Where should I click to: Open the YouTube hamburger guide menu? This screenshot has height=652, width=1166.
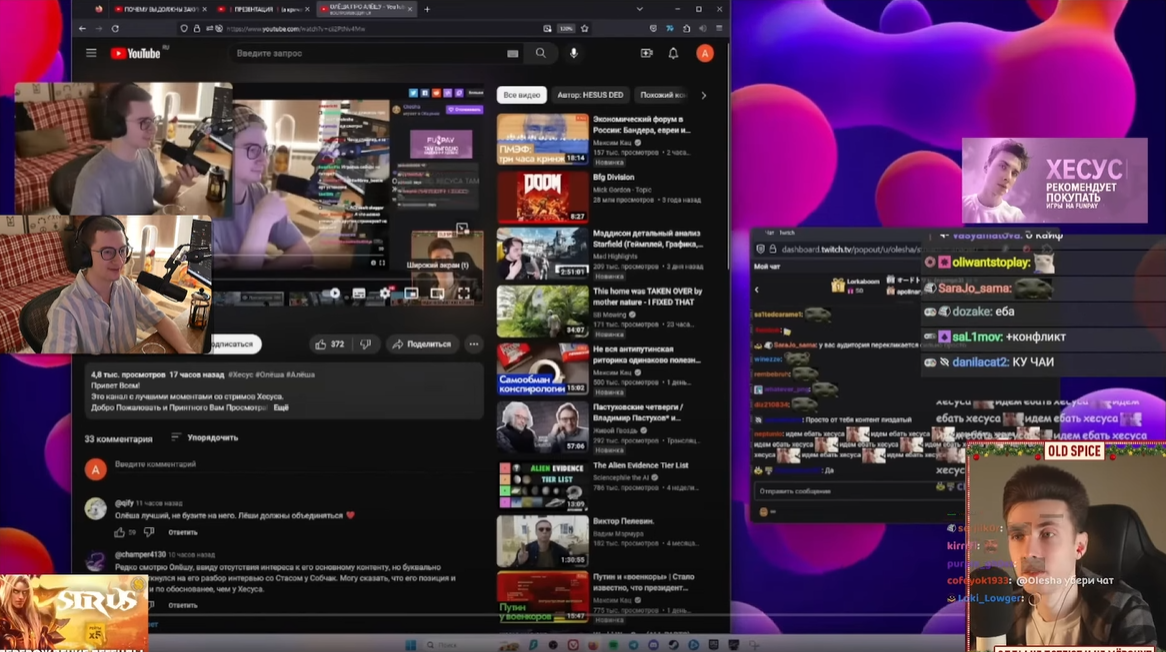point(91,53)
